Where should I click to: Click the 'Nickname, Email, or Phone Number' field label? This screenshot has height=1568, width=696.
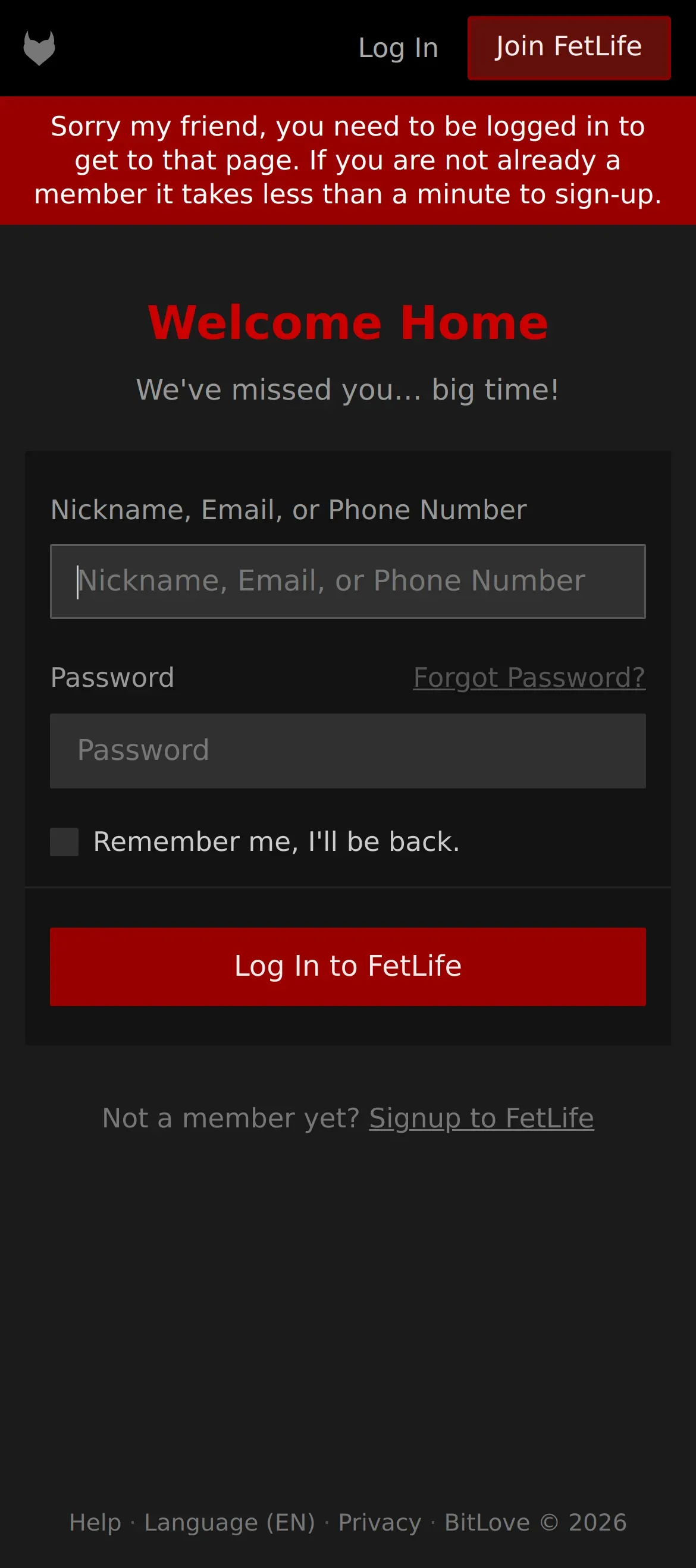288,510
